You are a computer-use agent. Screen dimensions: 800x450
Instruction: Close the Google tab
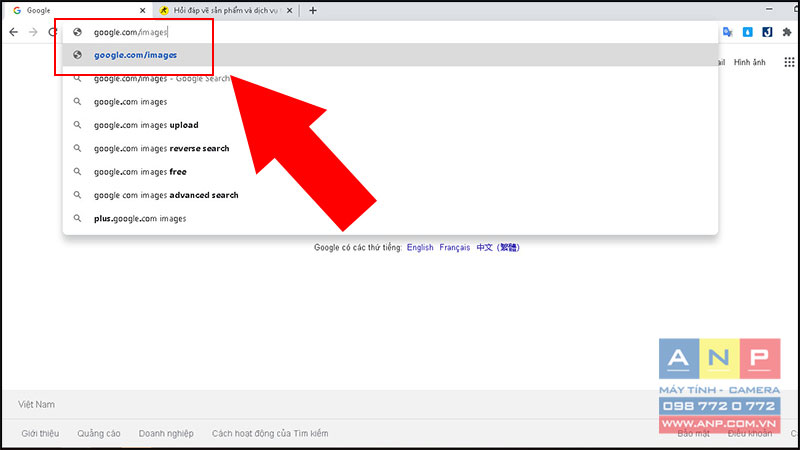142,10
